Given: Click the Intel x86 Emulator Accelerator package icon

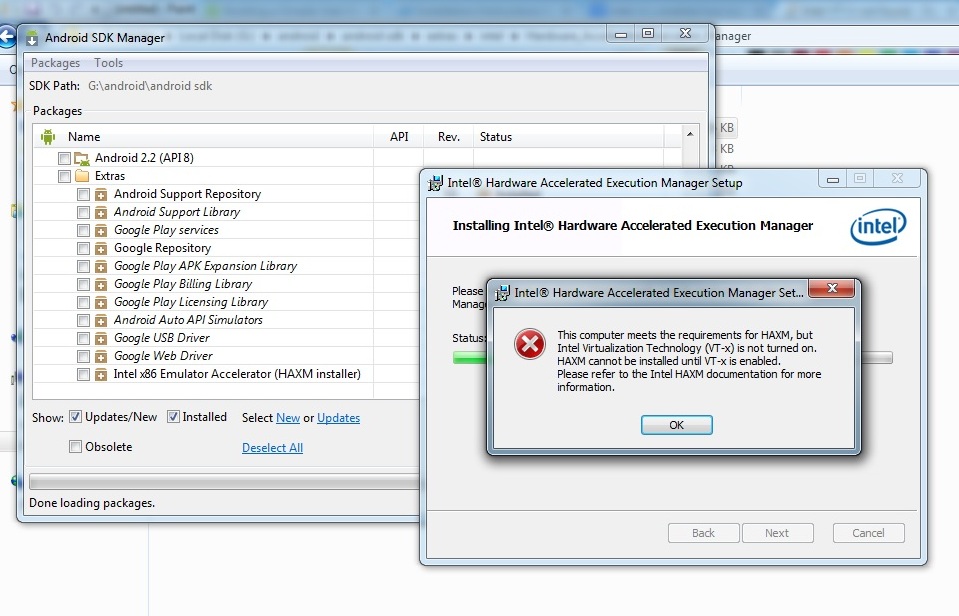Looking at the screenshot, I should 101,374.
